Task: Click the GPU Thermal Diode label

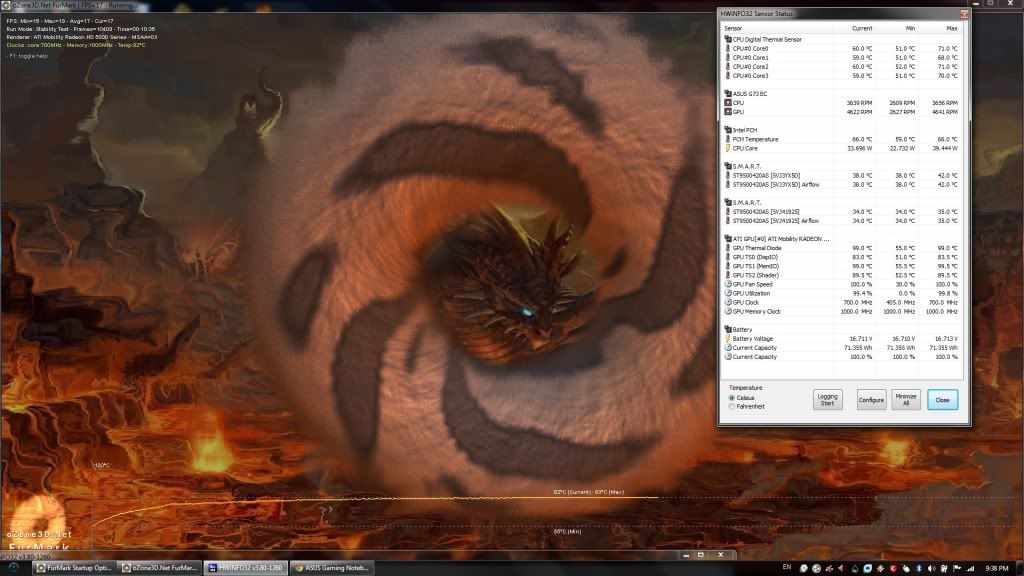Action: click(757, 248)
